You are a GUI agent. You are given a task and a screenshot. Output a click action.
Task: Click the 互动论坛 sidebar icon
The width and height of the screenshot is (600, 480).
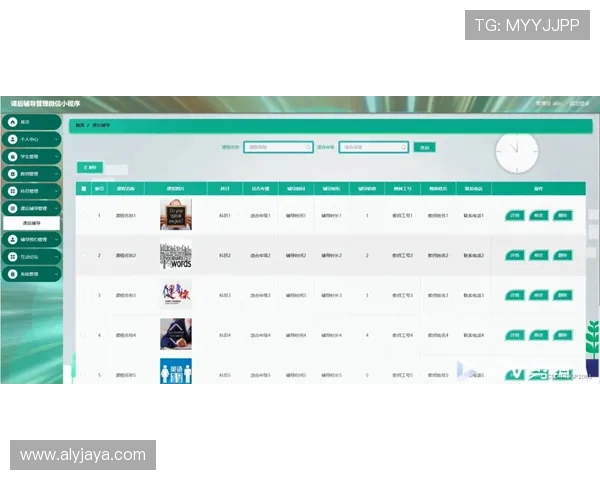(x=13, y=257)
